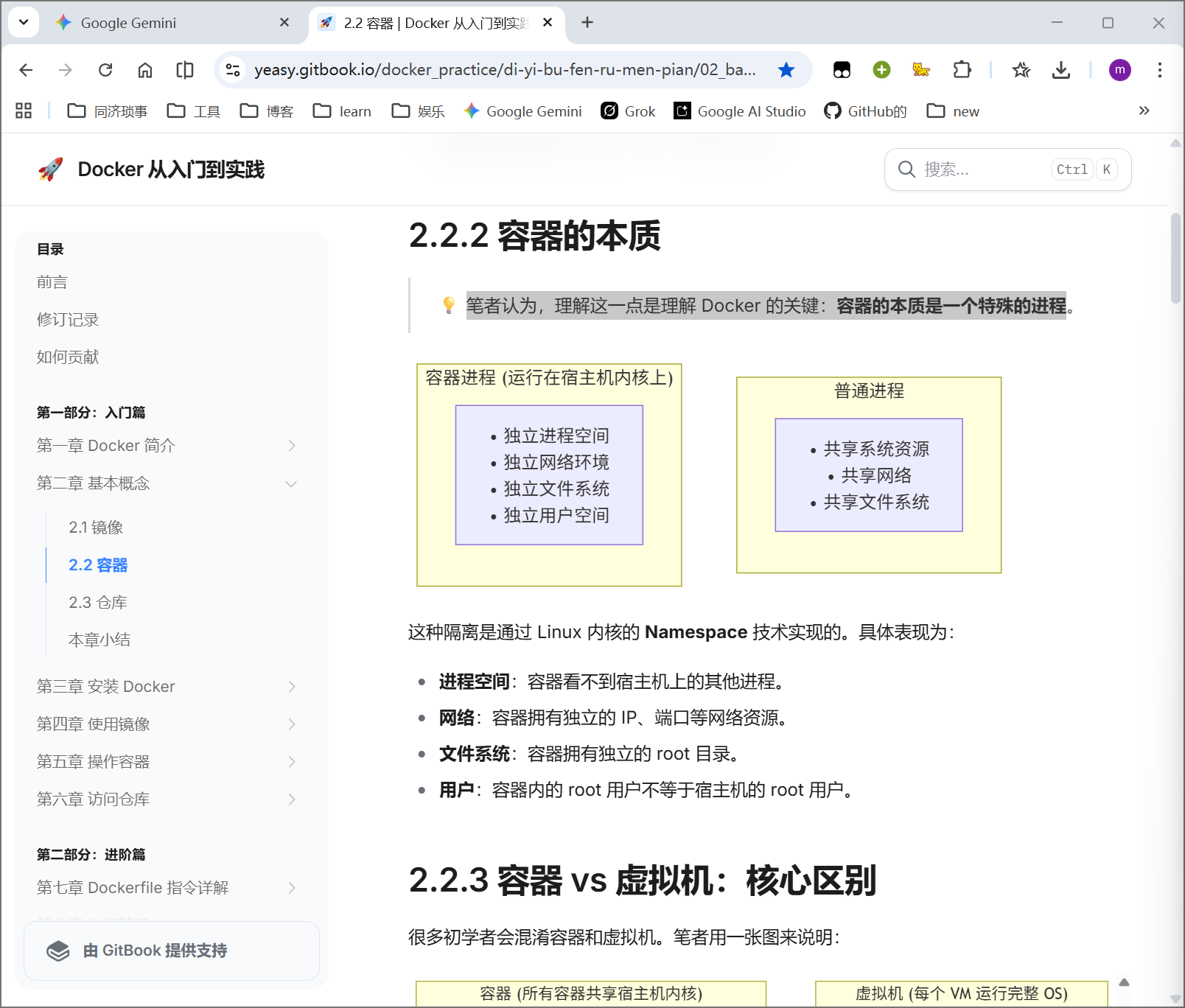Viewport: 1185px width, 1008px height.
Task: Click the green plus extension icon
Action: point(881,69)
